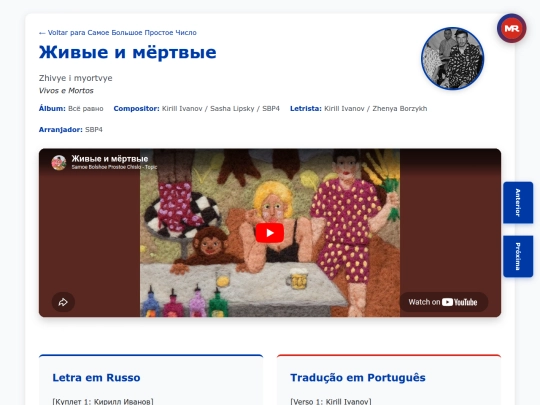
Task: Click the video share arrow icon
Action: pyautogui.click(x=63, y=302)
